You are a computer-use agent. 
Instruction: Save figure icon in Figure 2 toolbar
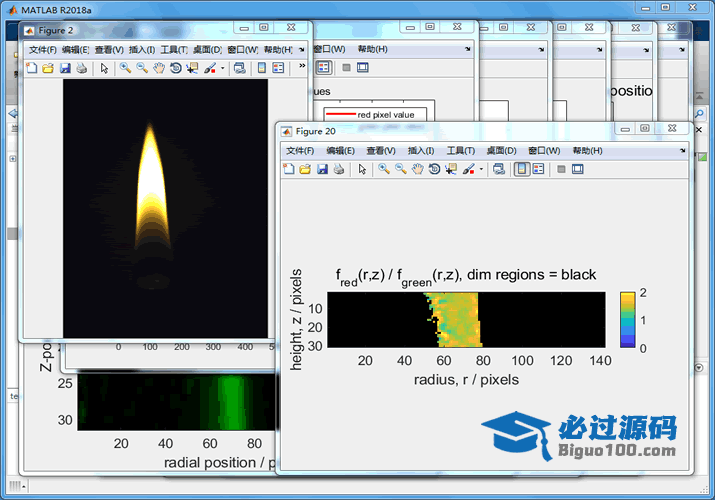[x=65, y=68]
